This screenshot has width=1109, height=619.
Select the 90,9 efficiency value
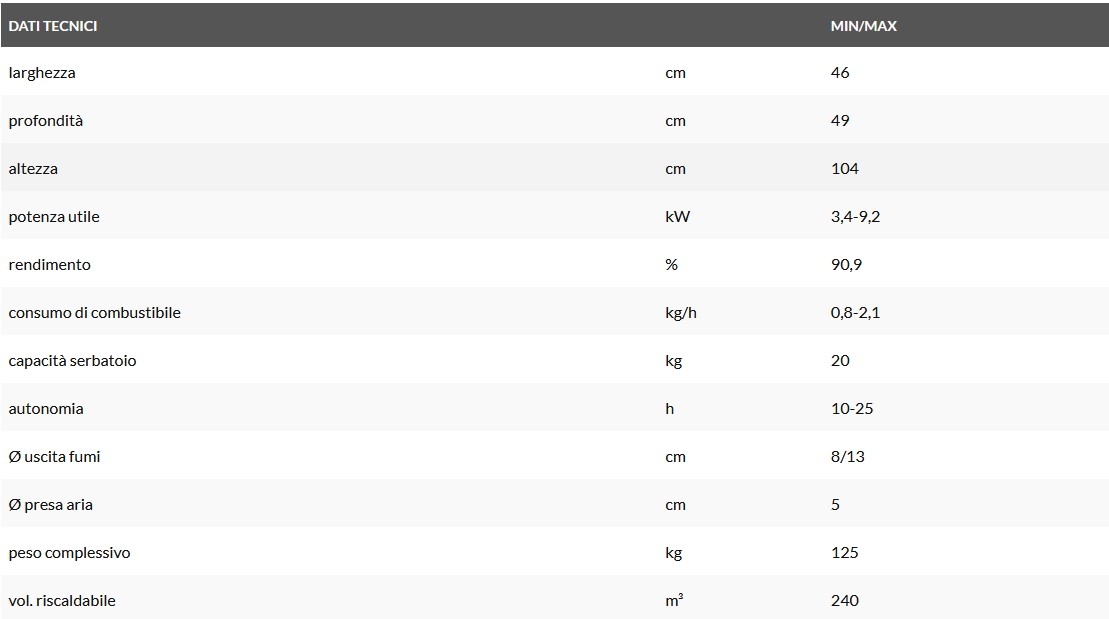click(x=845, y=265)
